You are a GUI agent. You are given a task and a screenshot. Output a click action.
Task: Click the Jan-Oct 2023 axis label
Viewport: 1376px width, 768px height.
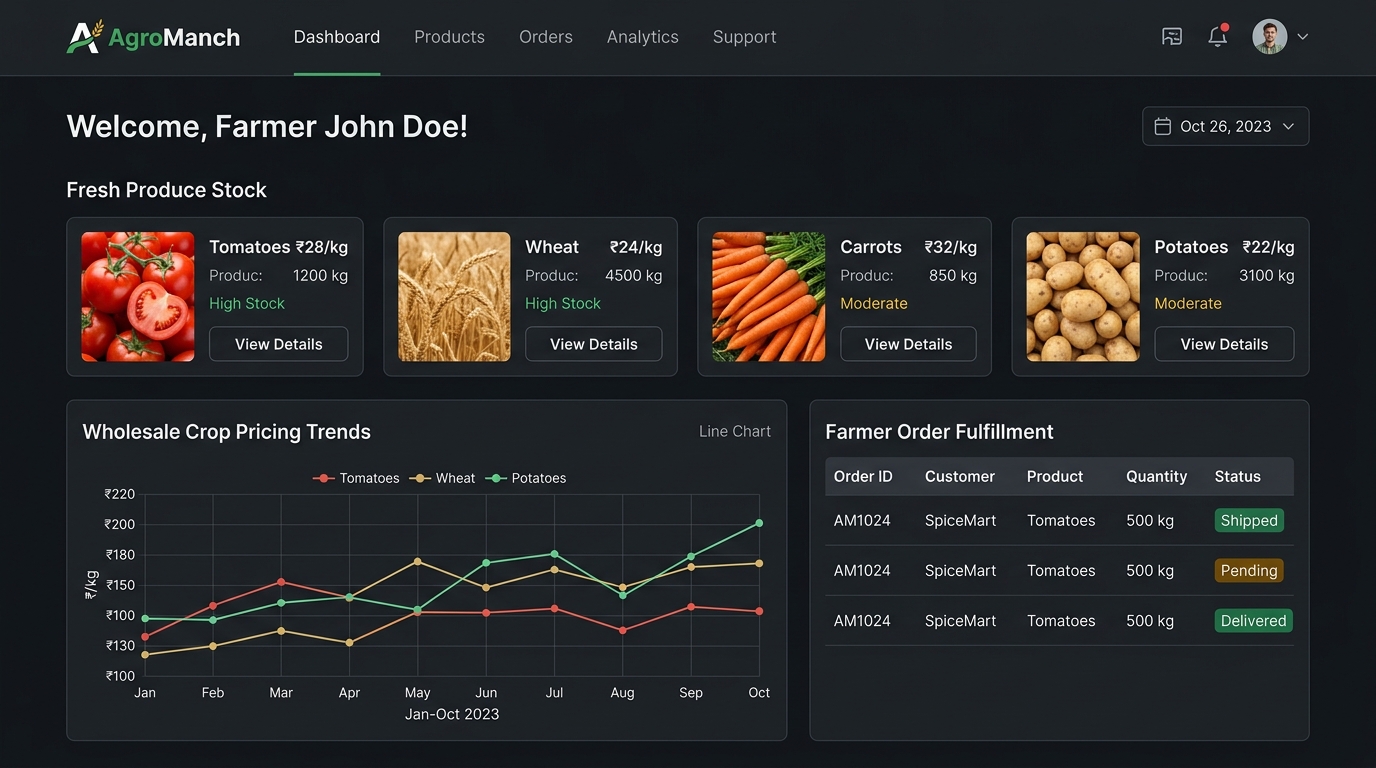[452, 714]
